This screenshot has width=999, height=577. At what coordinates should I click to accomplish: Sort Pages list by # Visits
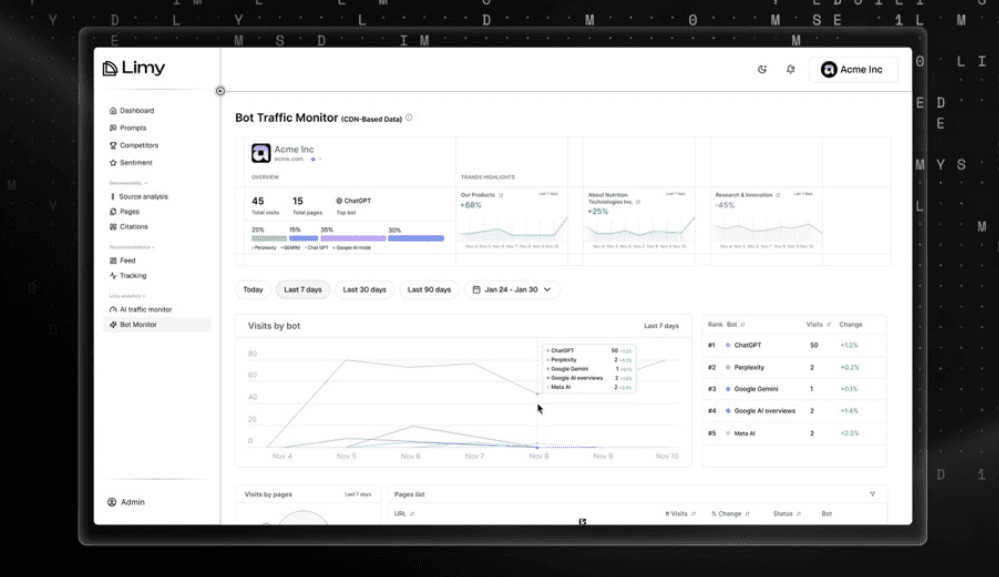(x=680, y=514)
